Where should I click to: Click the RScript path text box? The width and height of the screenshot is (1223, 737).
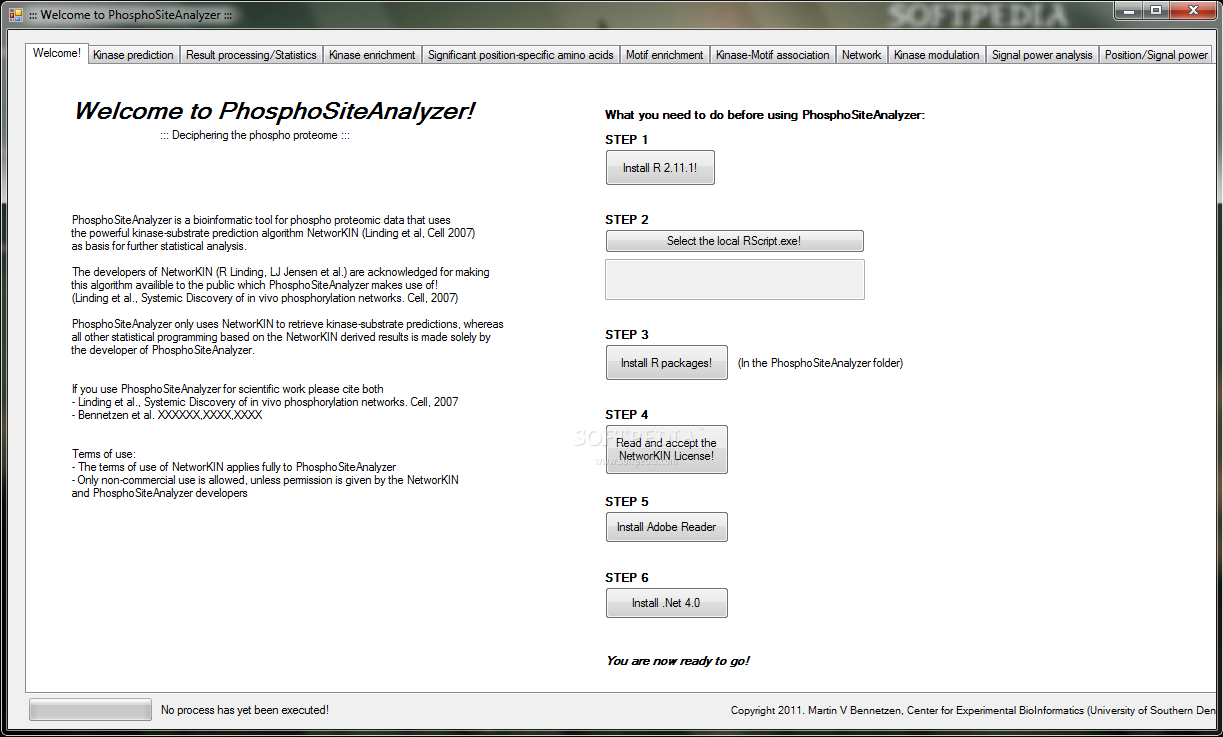click(735, 280)
